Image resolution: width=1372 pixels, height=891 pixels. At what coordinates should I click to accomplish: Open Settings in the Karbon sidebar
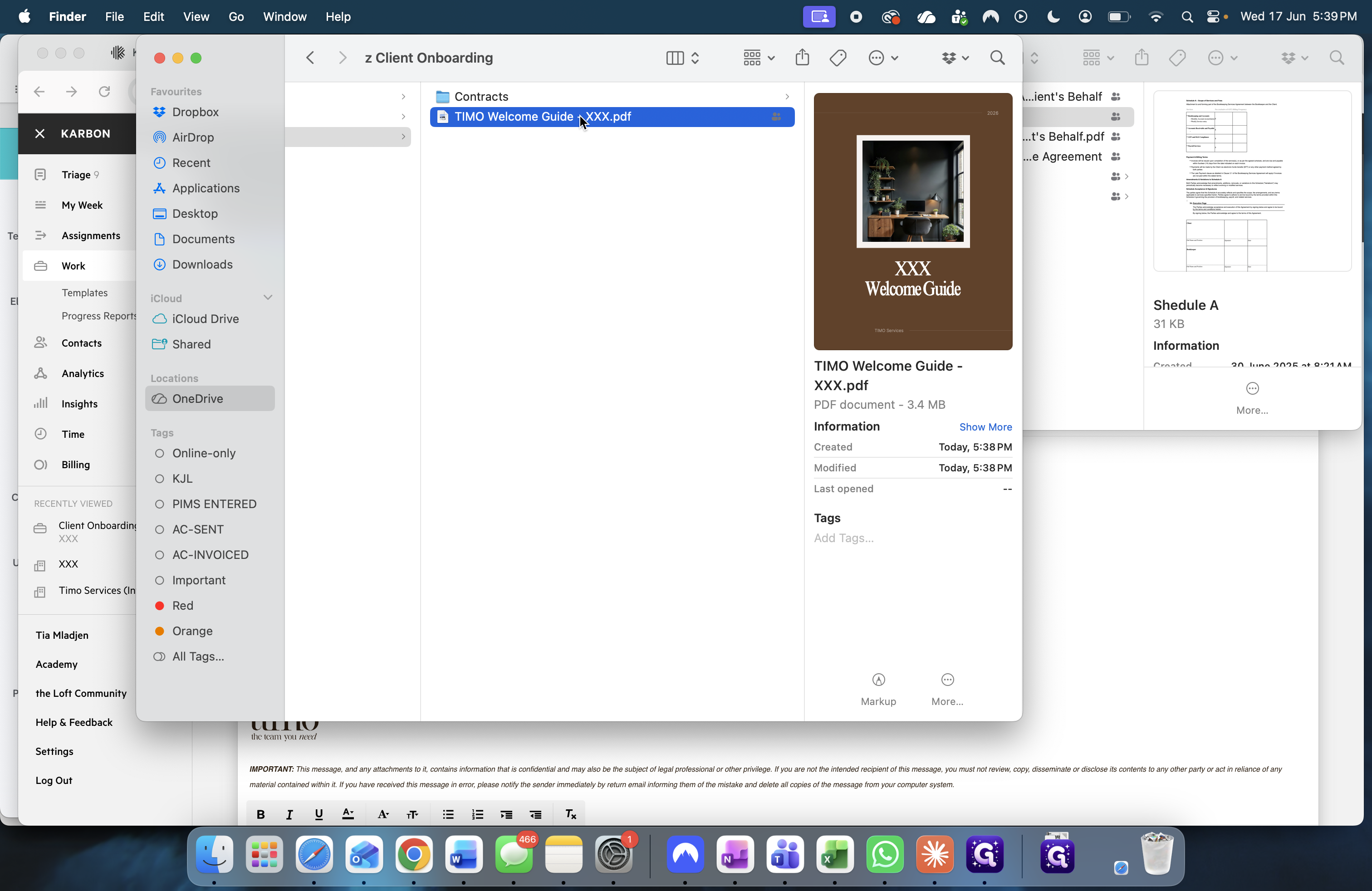tap(54, 752)
